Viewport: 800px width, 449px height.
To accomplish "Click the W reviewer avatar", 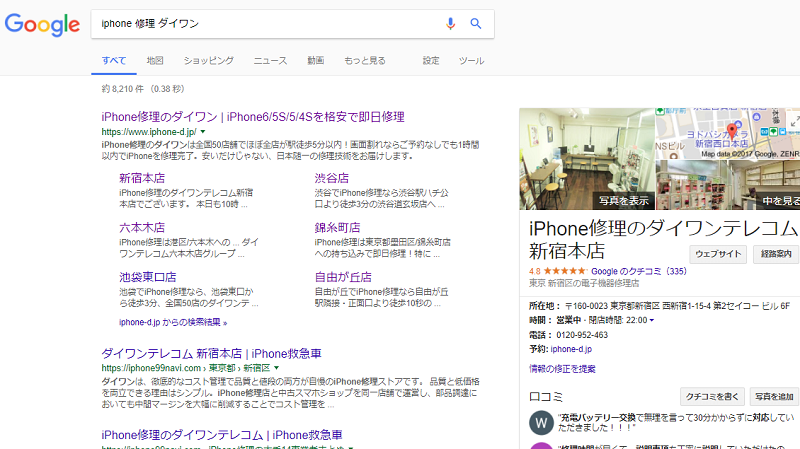I will click(541, 423).
